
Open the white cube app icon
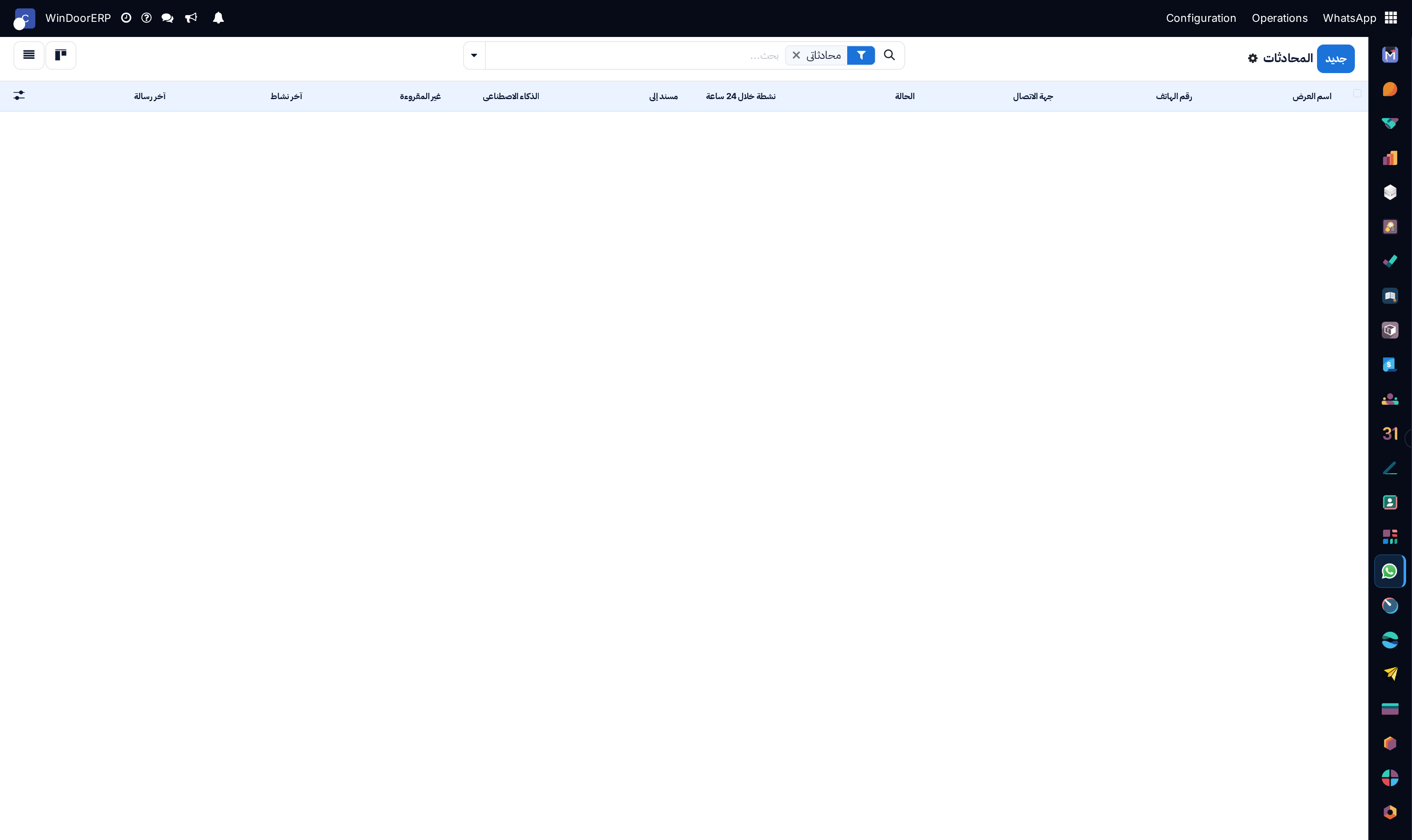point(1390,192)
